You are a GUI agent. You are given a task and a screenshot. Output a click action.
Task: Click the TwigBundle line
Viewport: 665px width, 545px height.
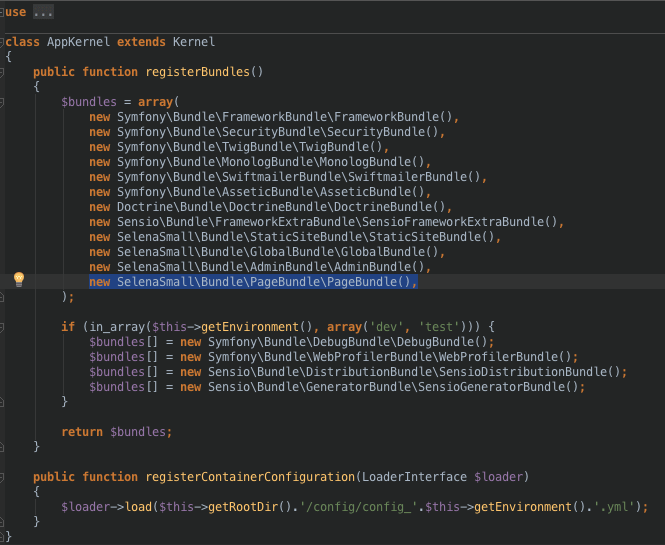[239, 147]
